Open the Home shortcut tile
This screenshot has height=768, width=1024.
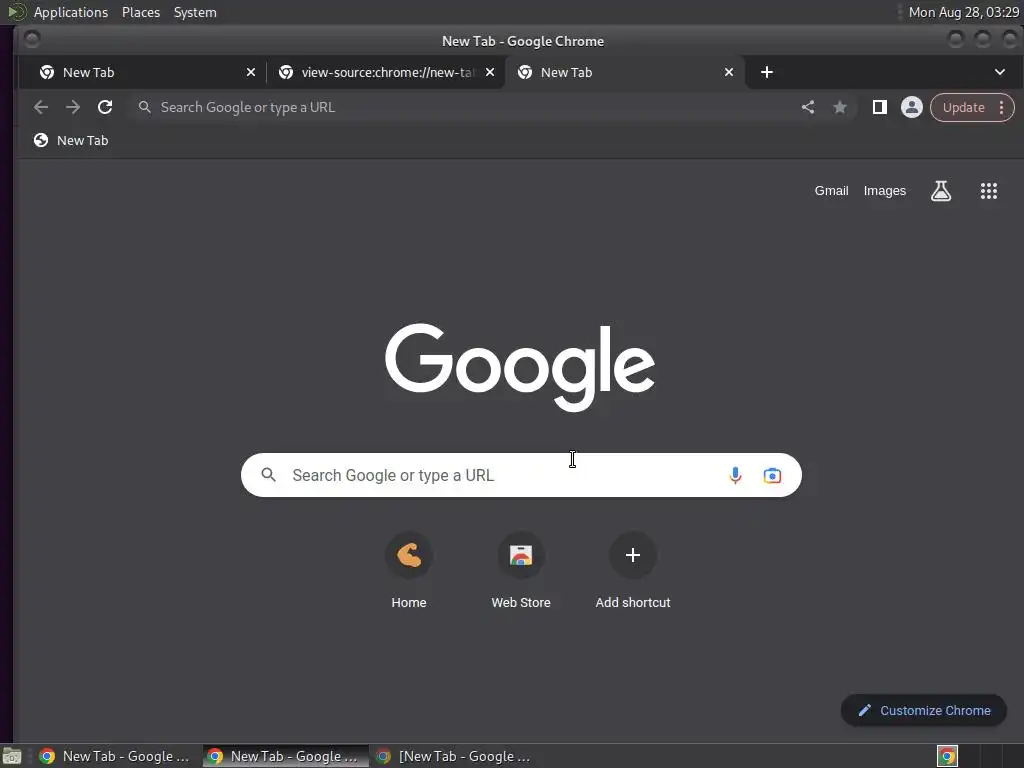(x=409, y=571)
